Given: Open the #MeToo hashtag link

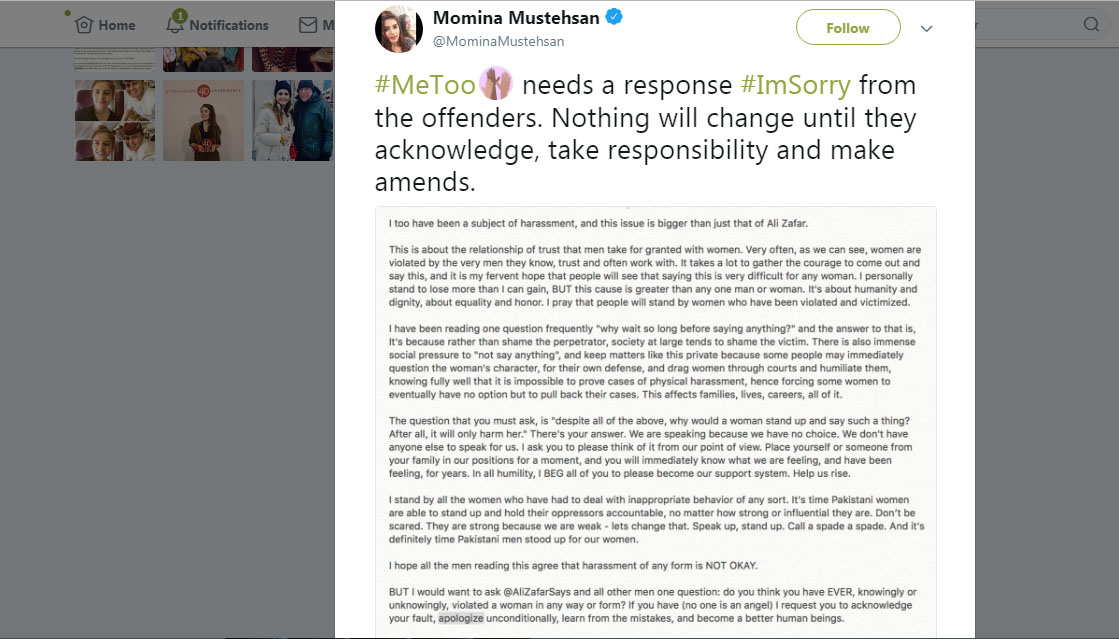Looking at the screenshot, I should (x=425, y=85).
